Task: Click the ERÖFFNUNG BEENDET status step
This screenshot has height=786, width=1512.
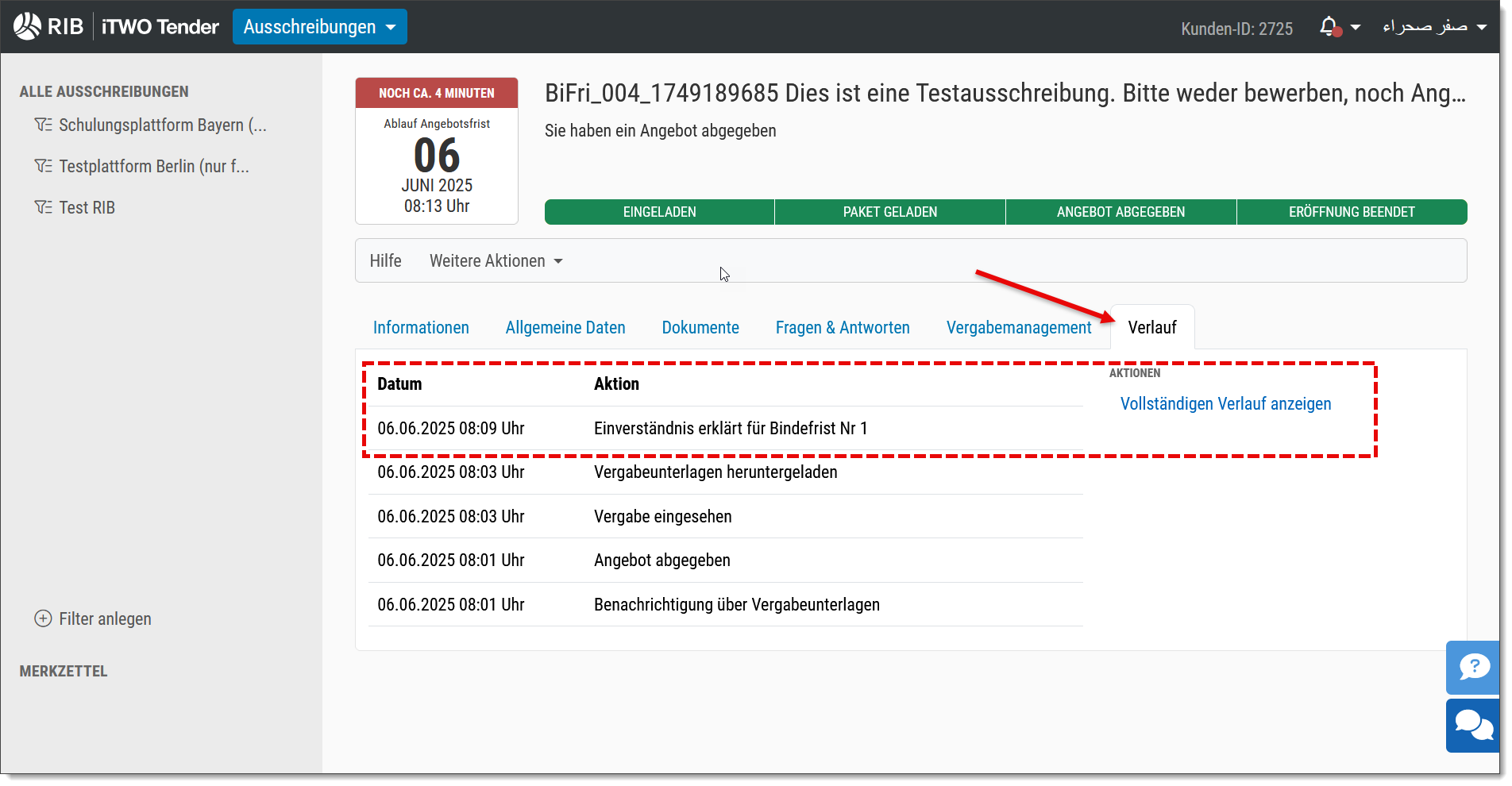Action: coord(1352,212)
